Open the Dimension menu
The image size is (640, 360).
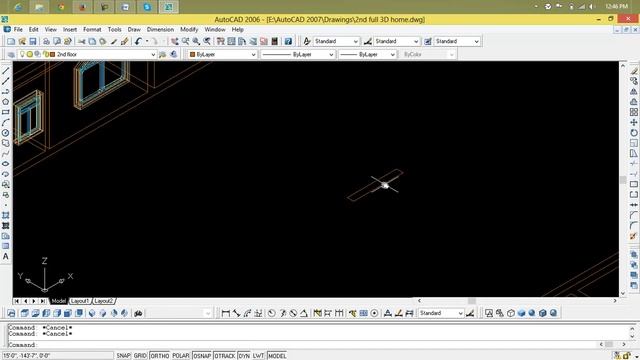(160, 29)
